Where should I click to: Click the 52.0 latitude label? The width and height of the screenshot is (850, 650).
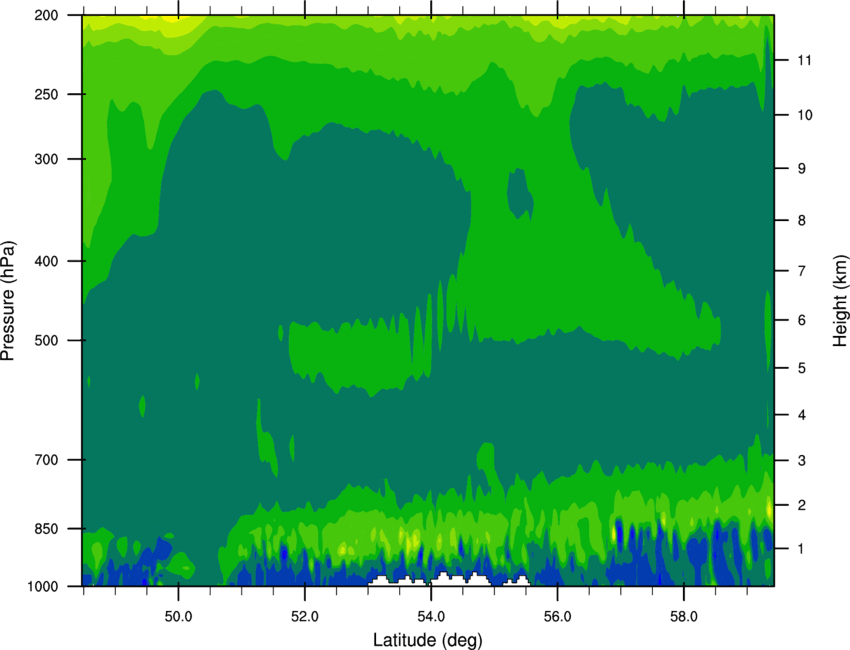coord(305,617)
